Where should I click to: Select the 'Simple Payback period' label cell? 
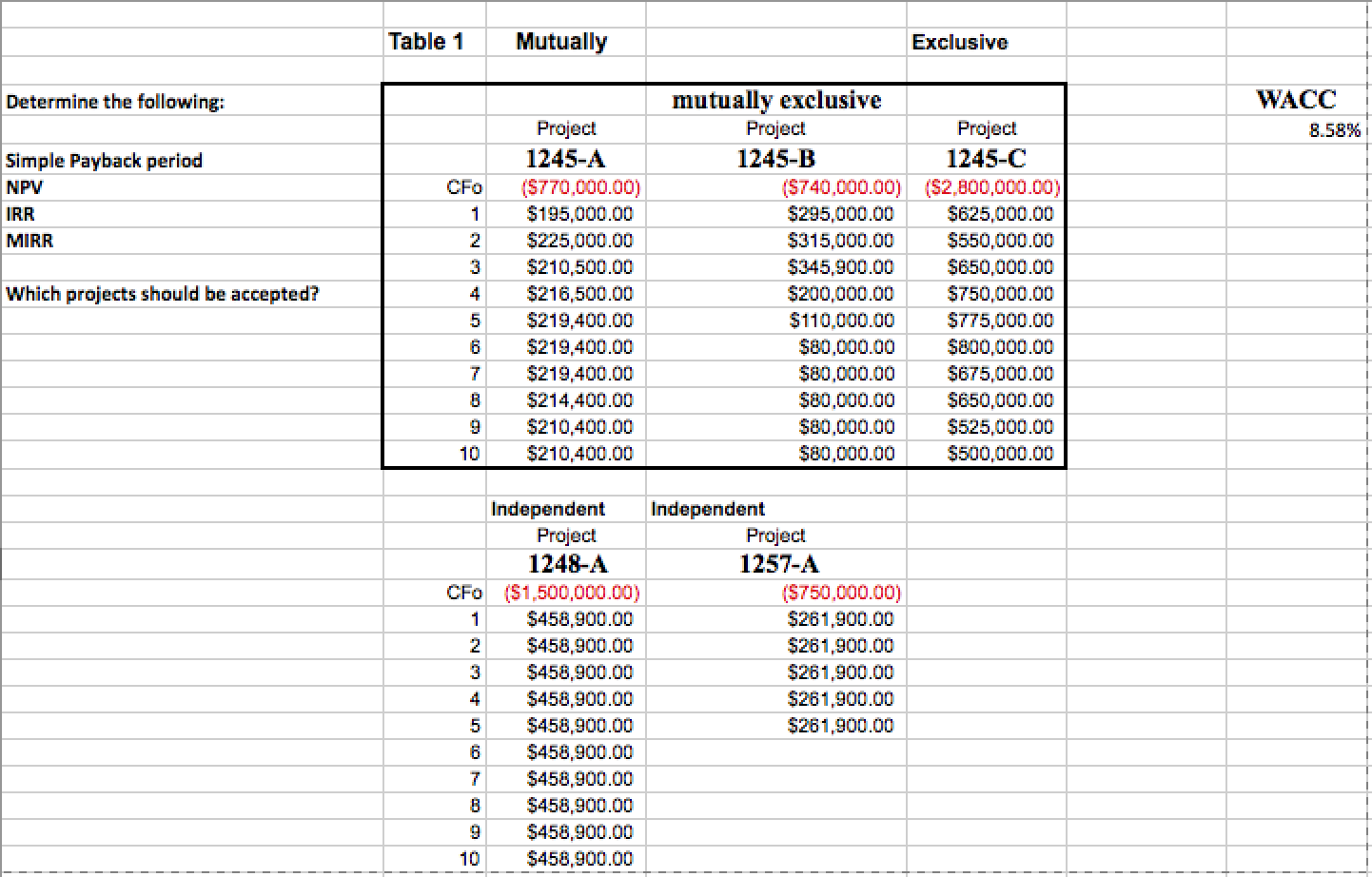[x=105, y=160]
